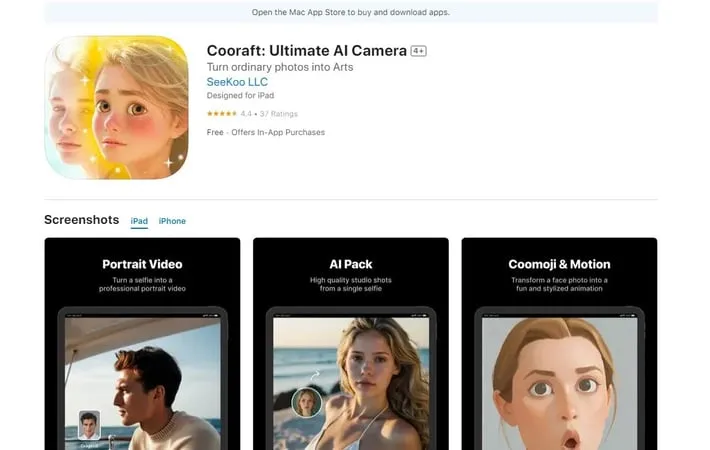The image size is (710, 450).
Task: Click the Cooraft app icon
Action: click(116, 107)
